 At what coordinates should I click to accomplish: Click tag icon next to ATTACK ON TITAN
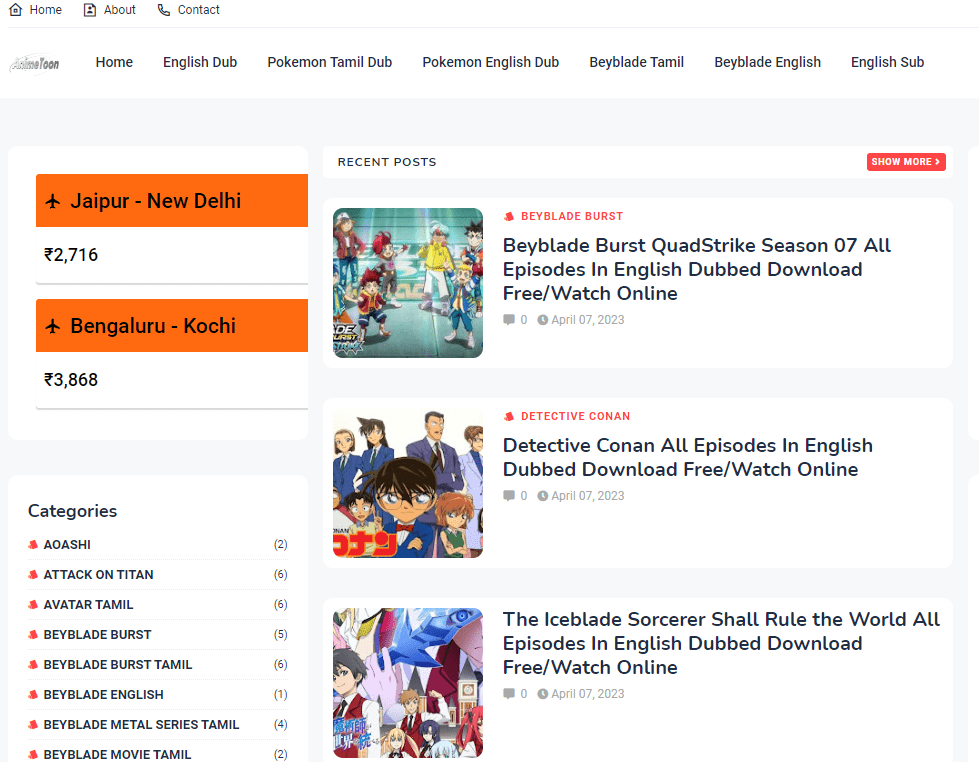pyautogui.click(x=33, y=575)
